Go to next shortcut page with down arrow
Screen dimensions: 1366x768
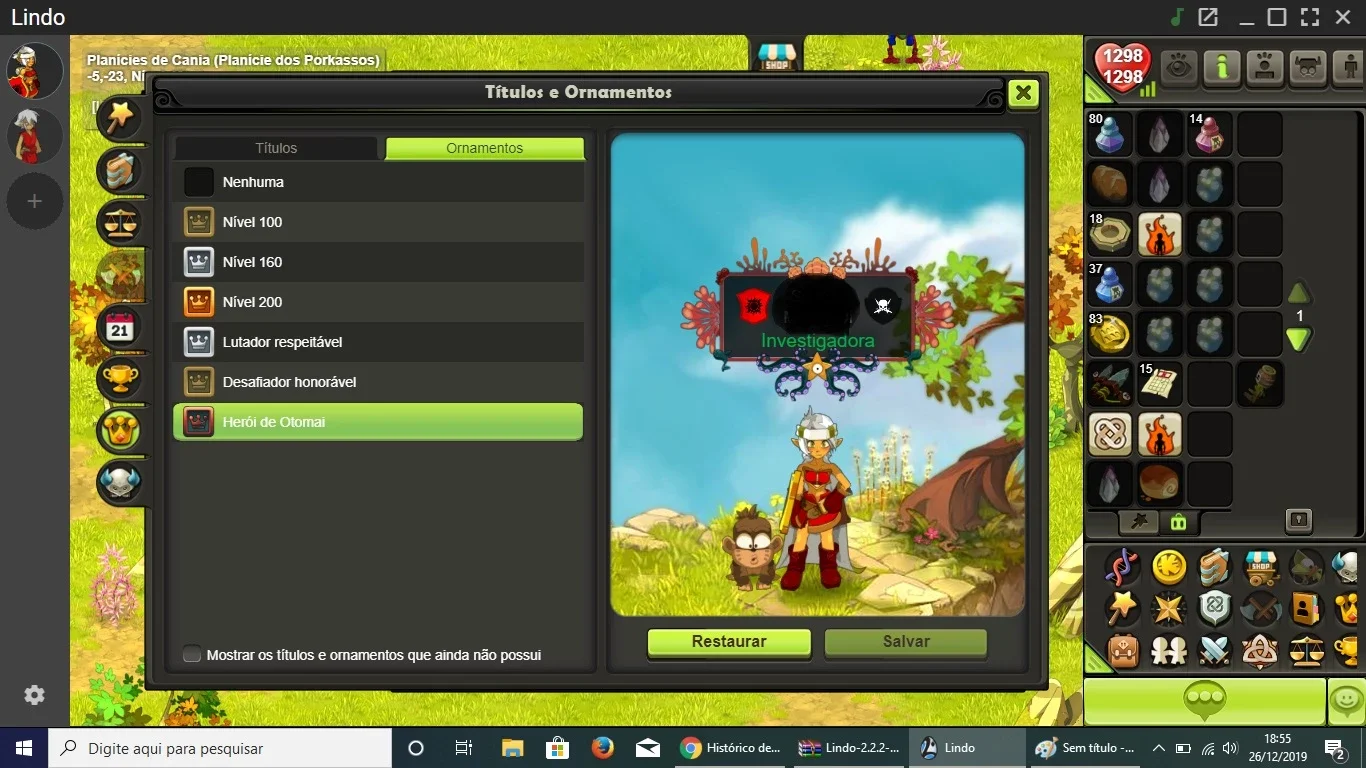pyautogui.click(x=1298, y=340)
